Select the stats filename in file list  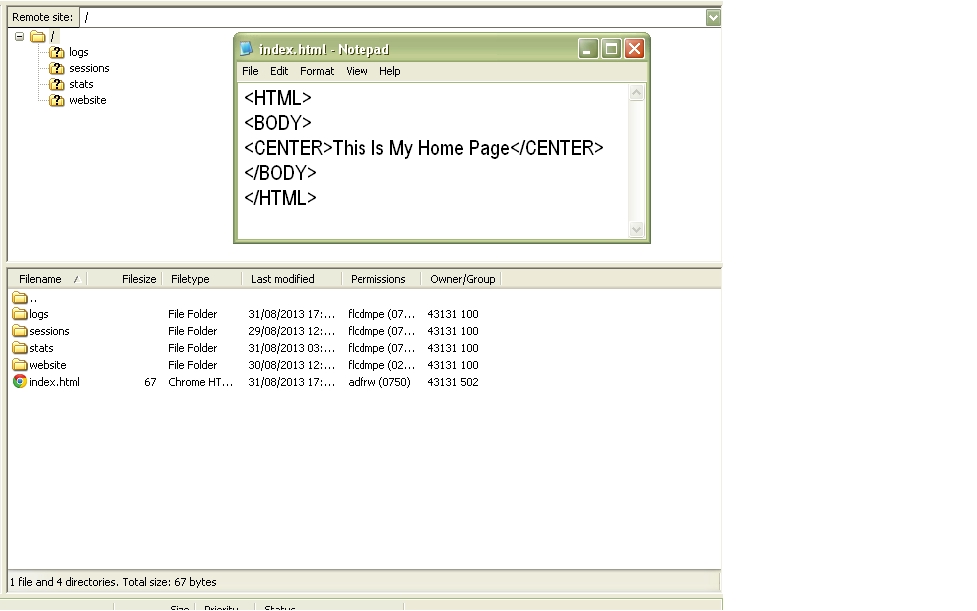pos(41,348)
